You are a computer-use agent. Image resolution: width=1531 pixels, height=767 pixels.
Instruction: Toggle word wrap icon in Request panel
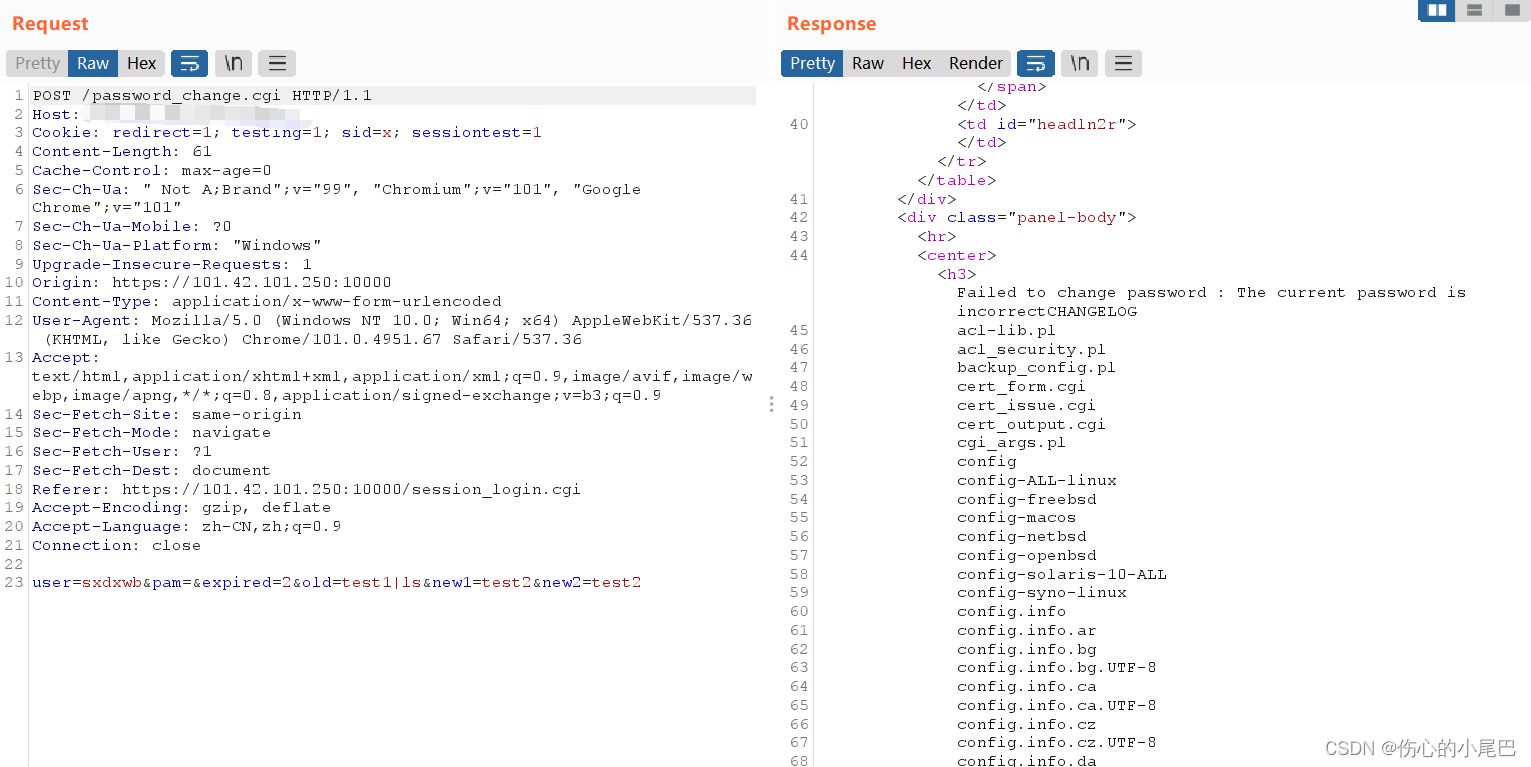tap(189, 63)
